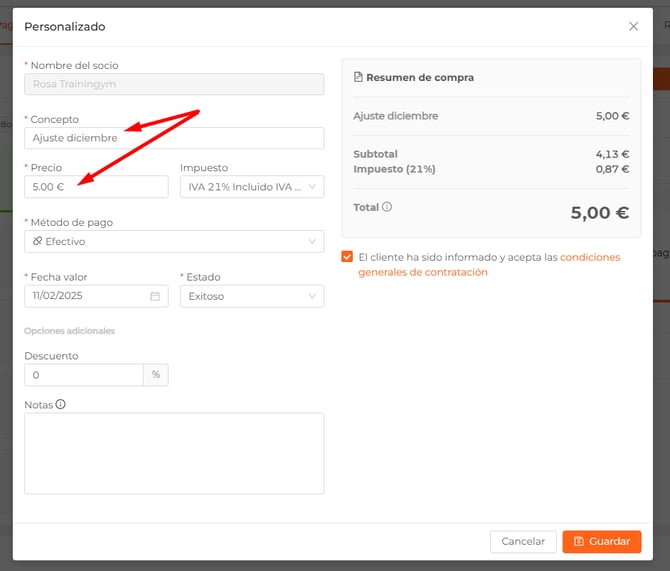Image resolution: width=670 pixels, height=571 pixels.
Task: Click the Resumen de compra document icon
Action: tap(358, 77)
